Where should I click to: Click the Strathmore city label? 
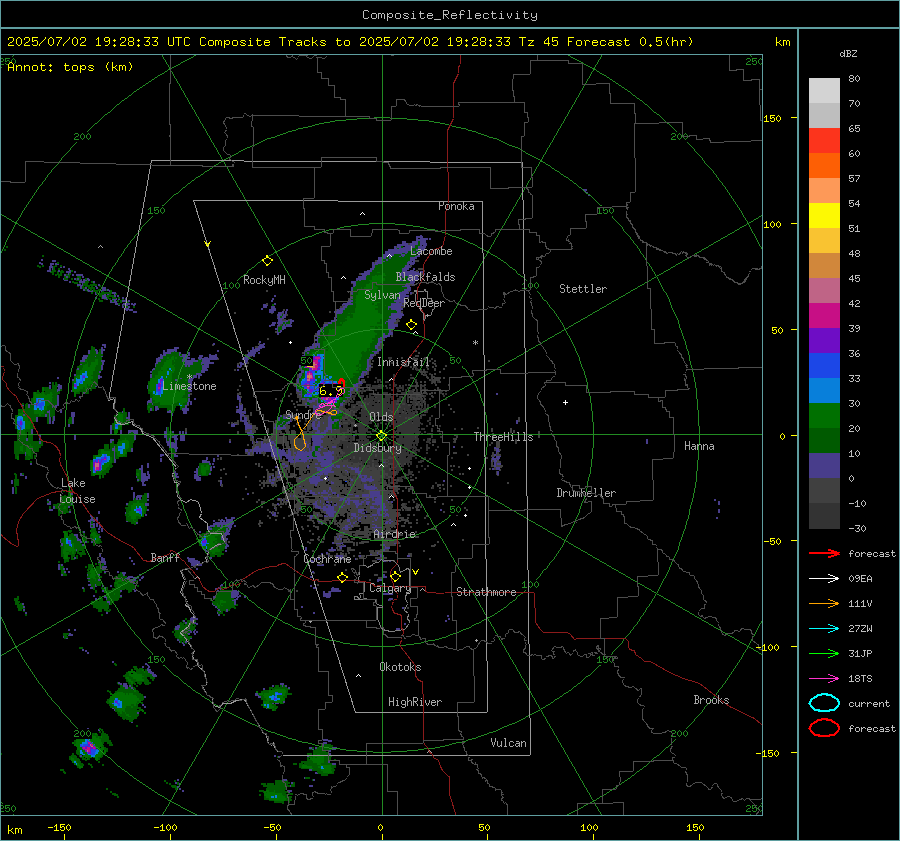486,592
